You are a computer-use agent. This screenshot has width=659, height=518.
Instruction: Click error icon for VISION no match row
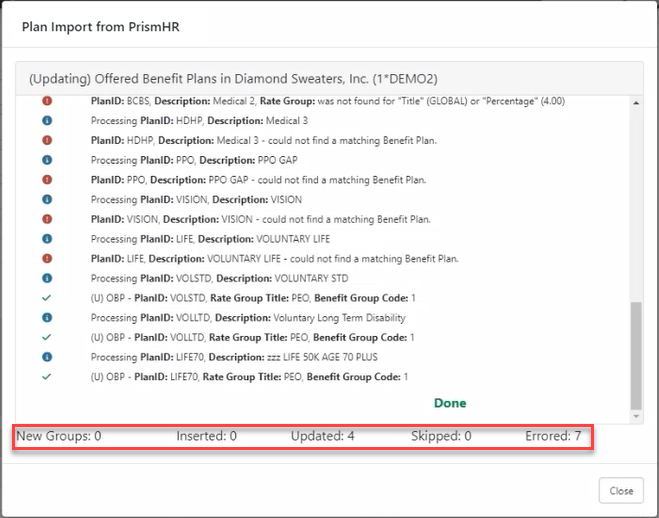coord(47,219)
